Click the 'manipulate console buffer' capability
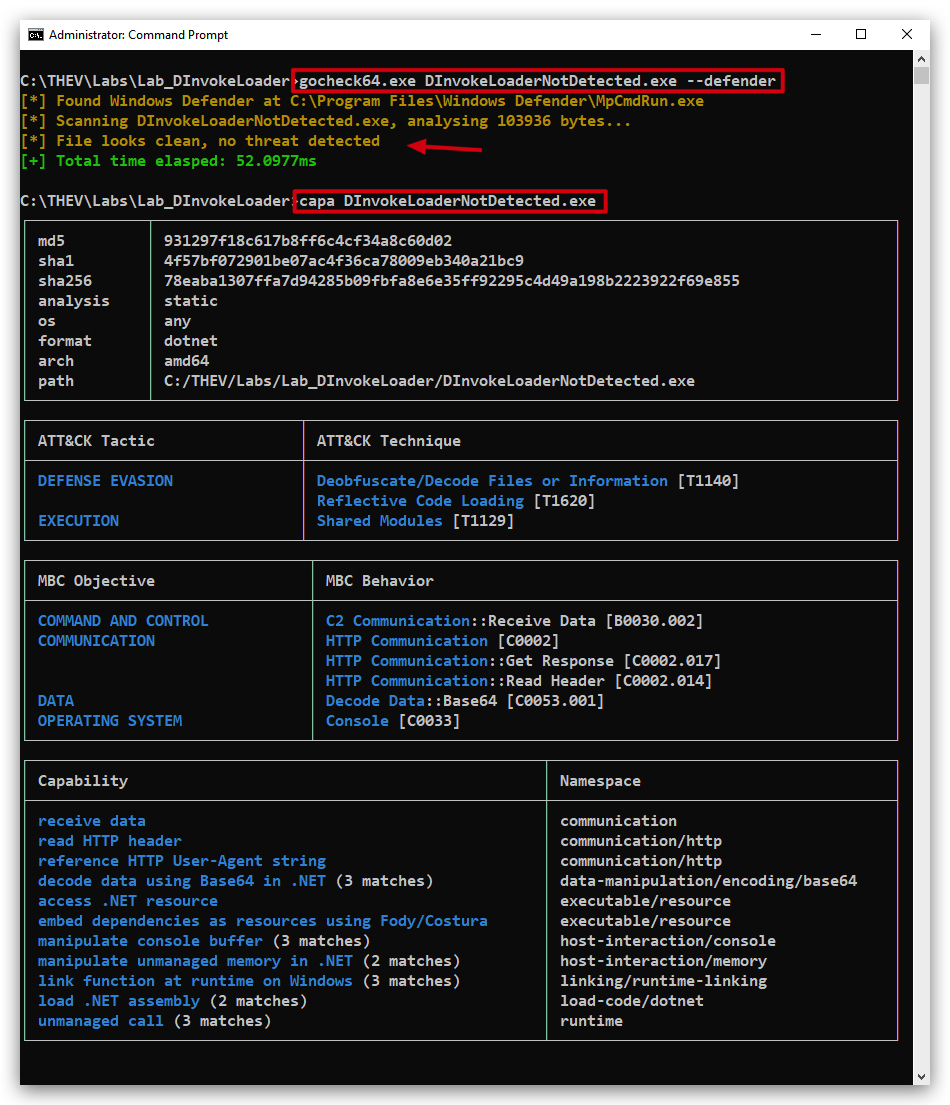Image resolution: width=950 pixels, height=1105 pixels. coord(150,941)
